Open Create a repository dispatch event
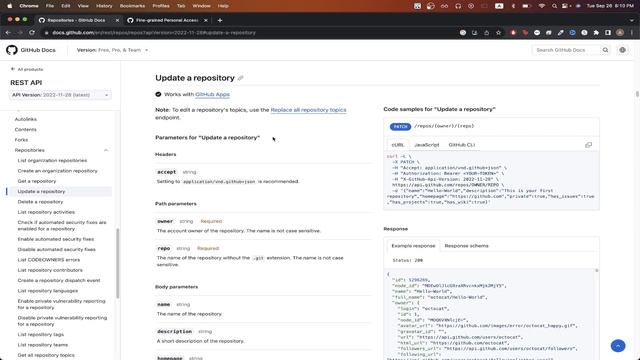 (x=59, y=280)
